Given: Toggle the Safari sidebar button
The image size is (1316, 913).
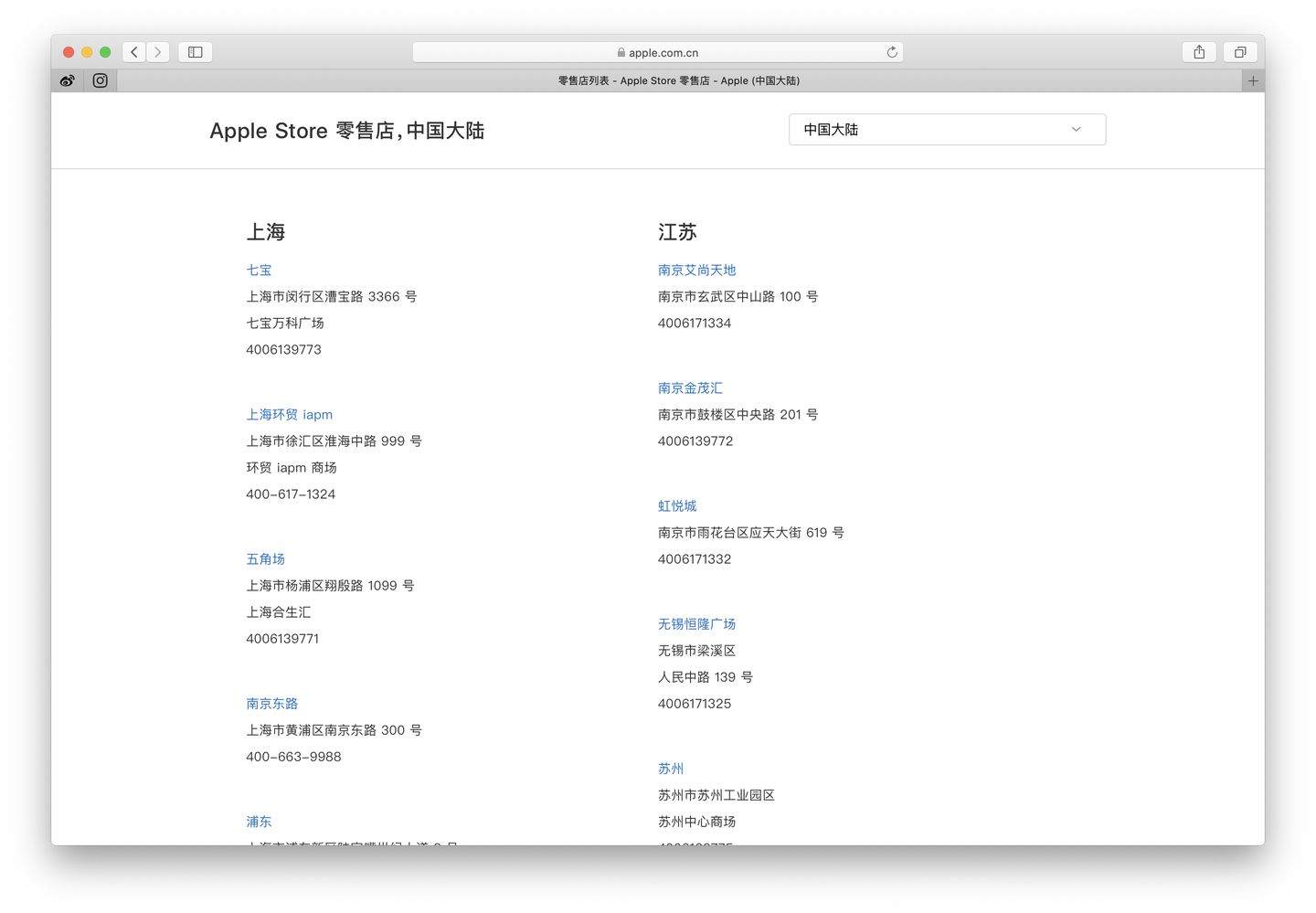Looking at the screenshot, I should 196,52.
